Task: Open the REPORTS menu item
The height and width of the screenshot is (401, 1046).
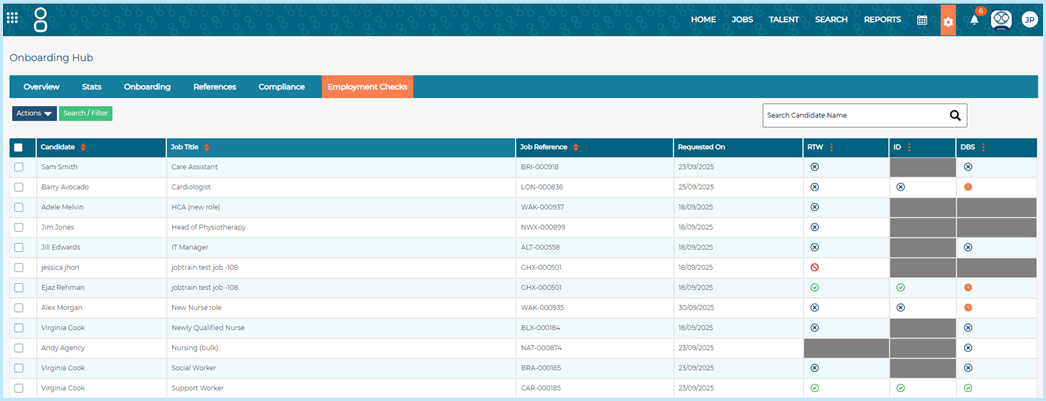Action: (x=883, y=20)
